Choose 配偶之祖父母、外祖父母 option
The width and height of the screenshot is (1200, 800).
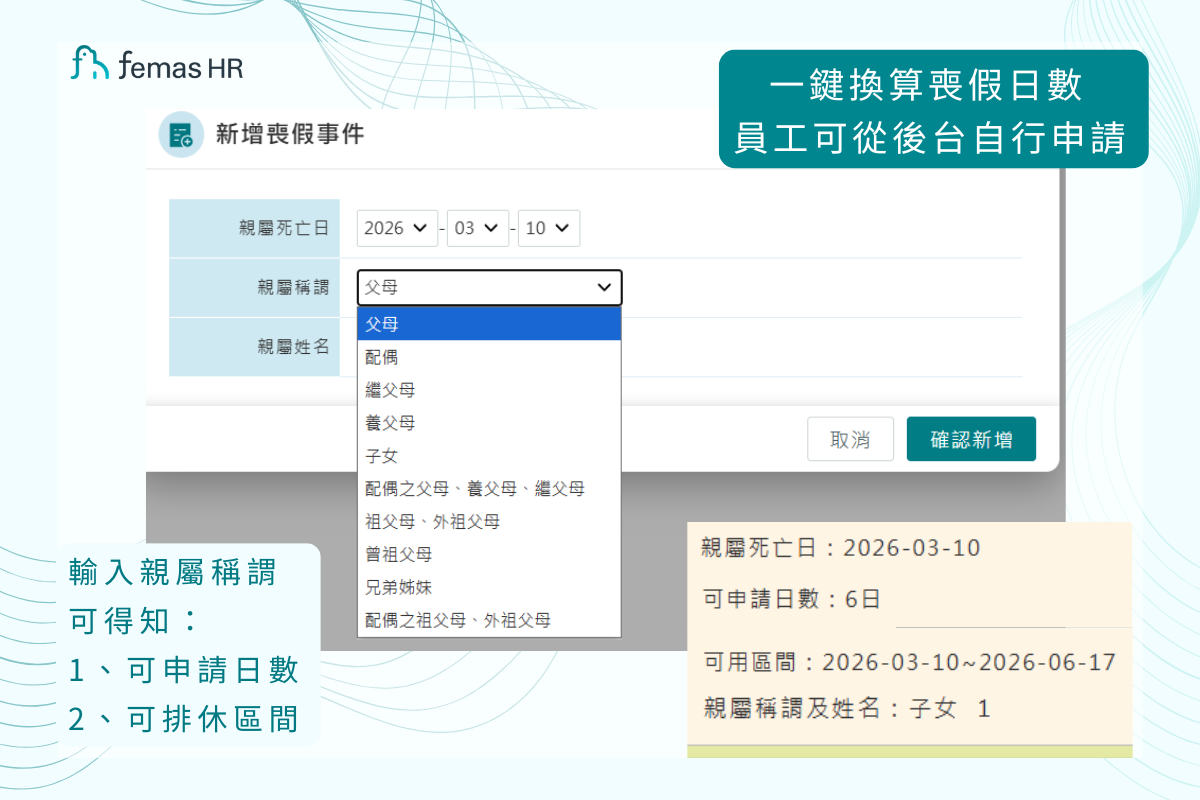[489, 620]
